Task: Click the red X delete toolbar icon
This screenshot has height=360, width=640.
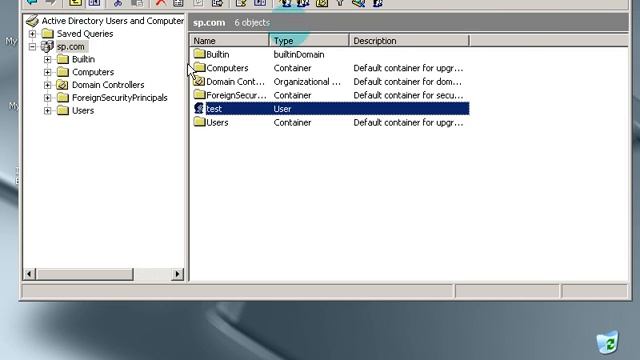Action: (x=161, y=3)
